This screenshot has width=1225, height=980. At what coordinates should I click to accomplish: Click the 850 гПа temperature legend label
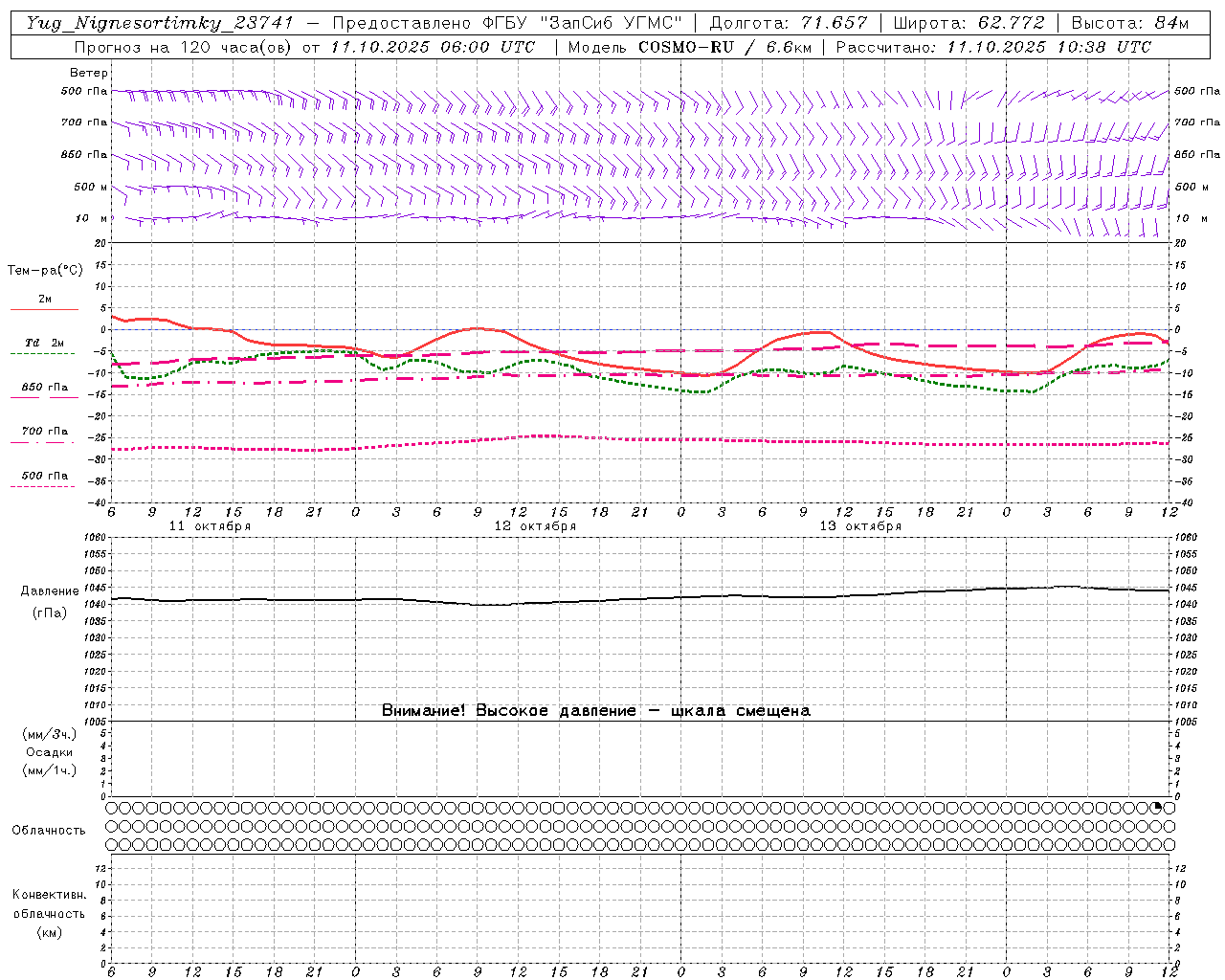tap(45, 388)
